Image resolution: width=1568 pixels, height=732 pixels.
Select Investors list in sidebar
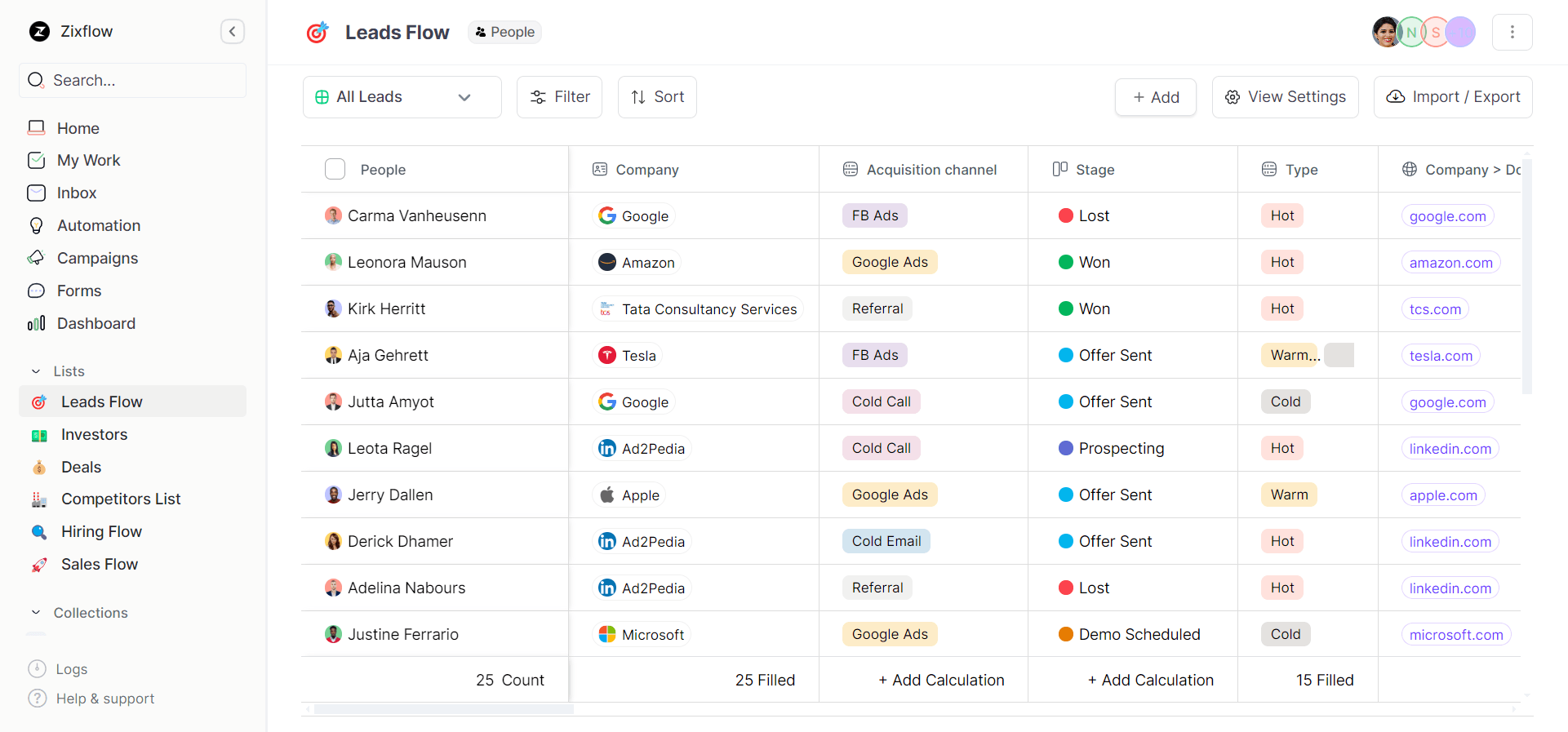[94, 434]
